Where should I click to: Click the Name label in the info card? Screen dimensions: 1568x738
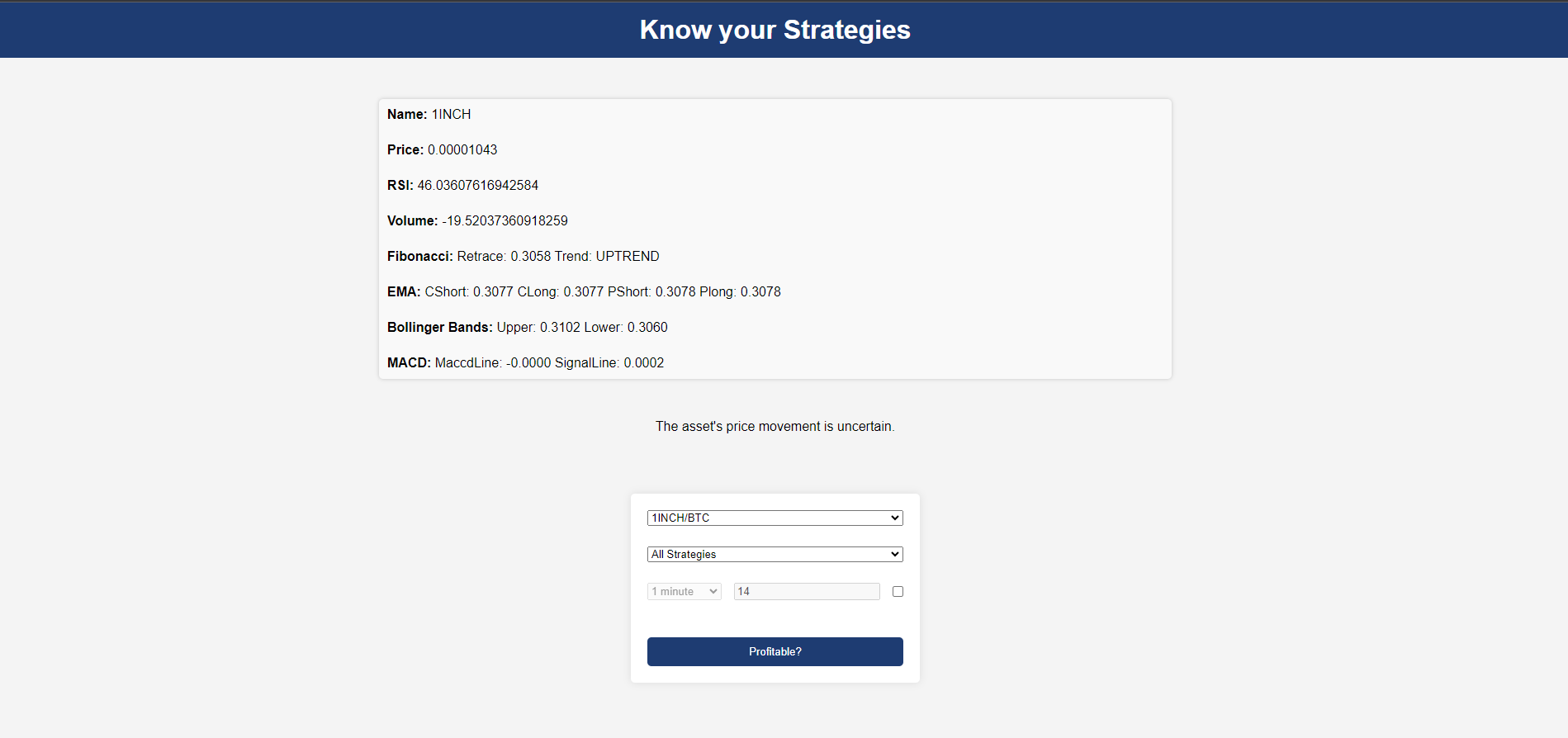click(x=406, y=114)
